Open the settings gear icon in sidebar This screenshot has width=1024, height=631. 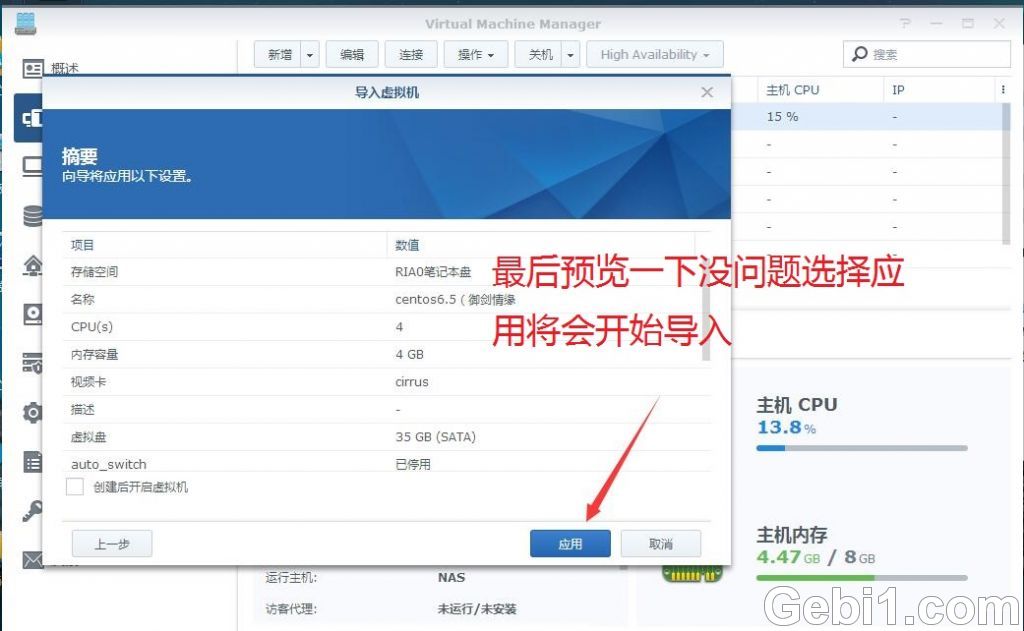click(x=33, y=410)
